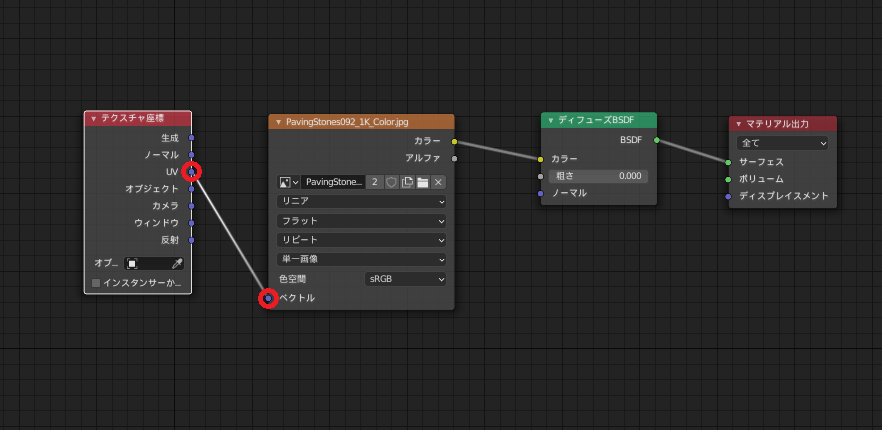Open the sRGB color space dropdown
This screenshot has height=430, width=882.
click(x=405, y=279)
